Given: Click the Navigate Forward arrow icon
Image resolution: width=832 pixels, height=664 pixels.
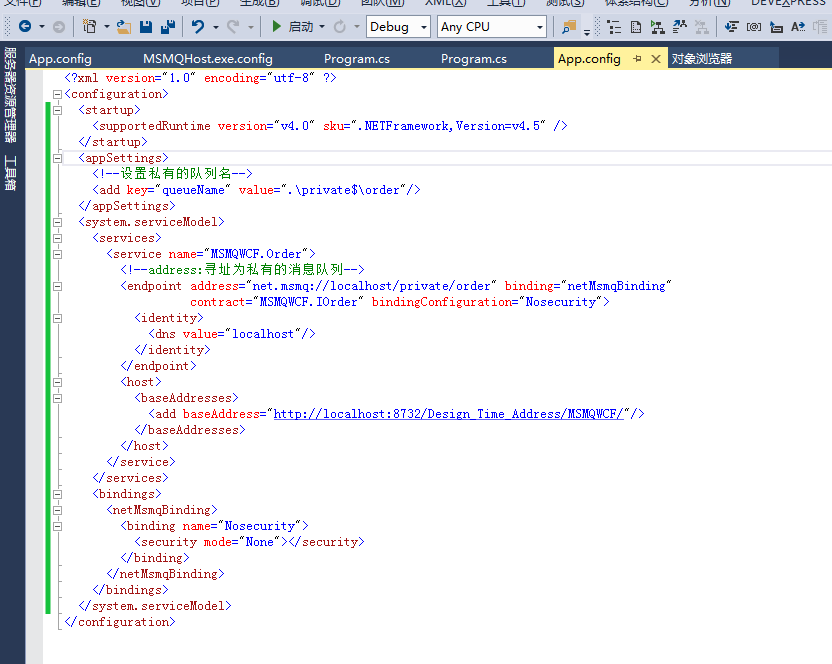Looking at the screenshot, I should tap(59, 27).
